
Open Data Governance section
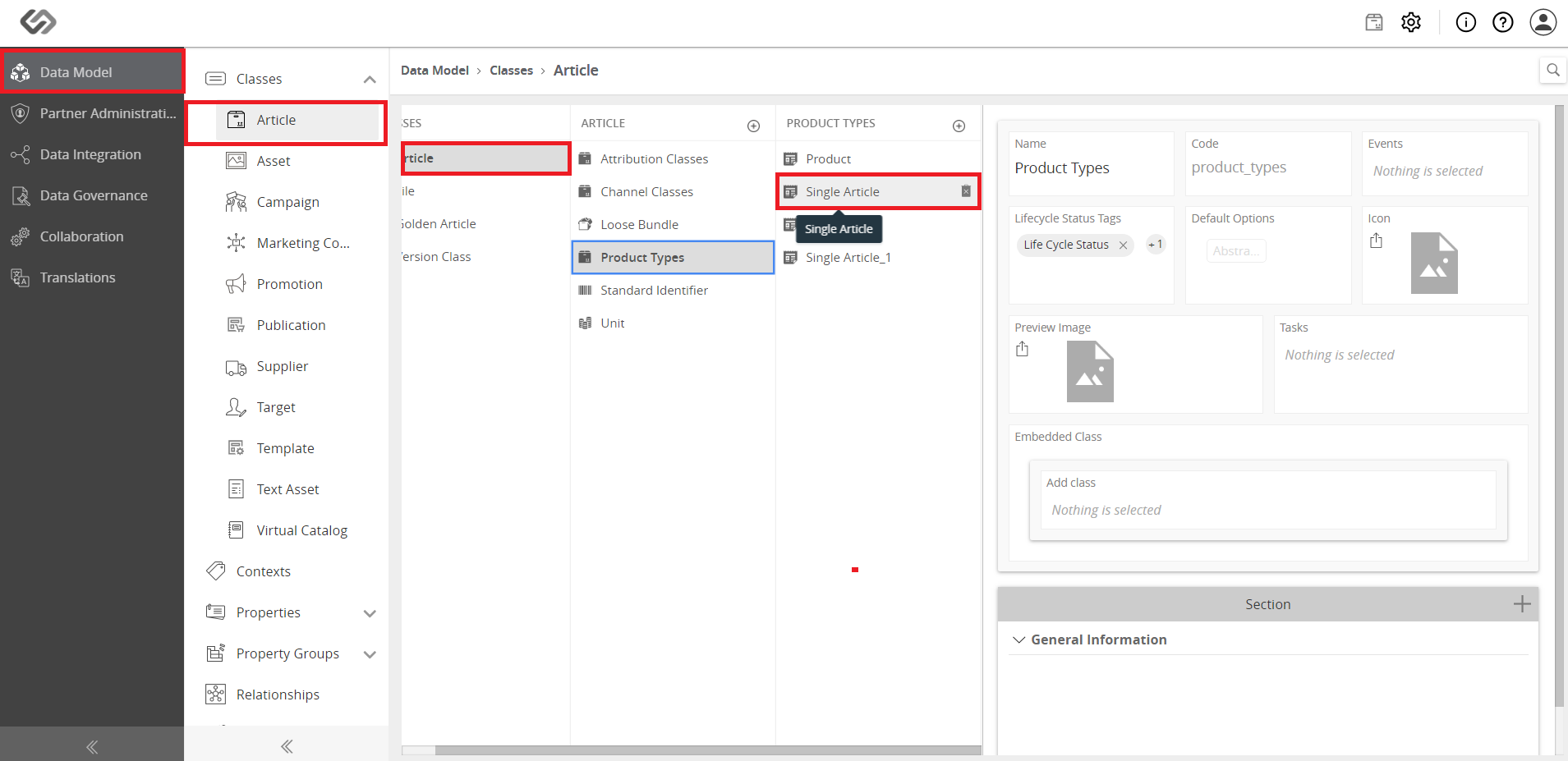click(92, 195)
